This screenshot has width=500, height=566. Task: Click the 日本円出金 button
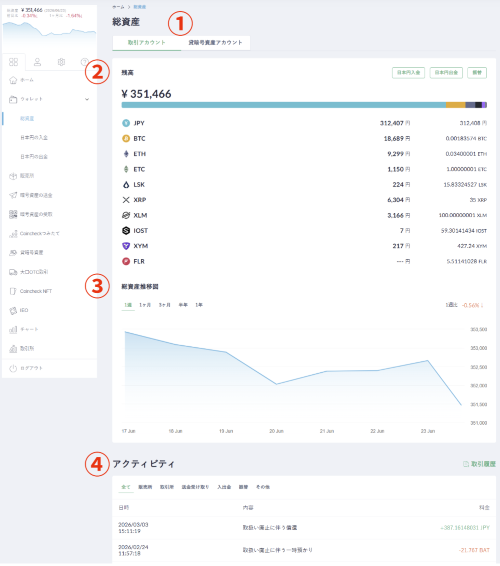coord(446,73)
